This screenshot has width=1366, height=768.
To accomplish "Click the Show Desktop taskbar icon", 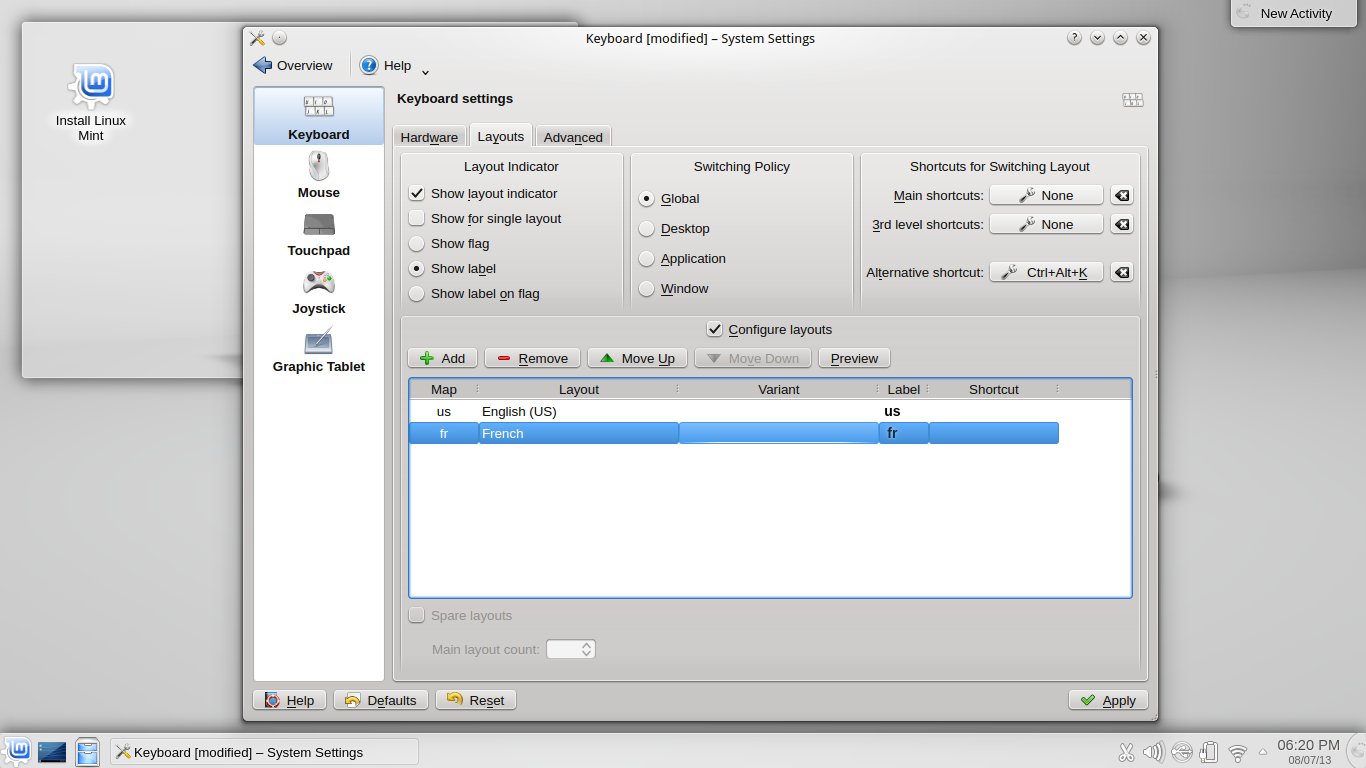I will pos(52,751).
